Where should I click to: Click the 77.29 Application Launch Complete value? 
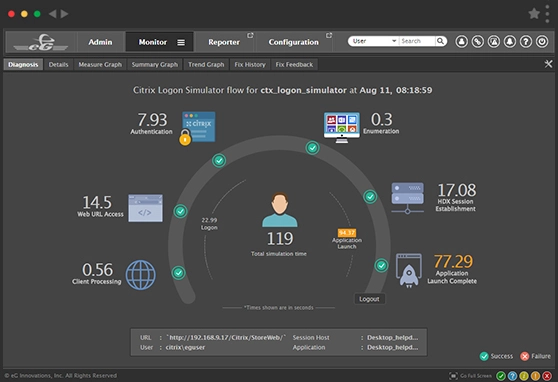click(453, 261)
